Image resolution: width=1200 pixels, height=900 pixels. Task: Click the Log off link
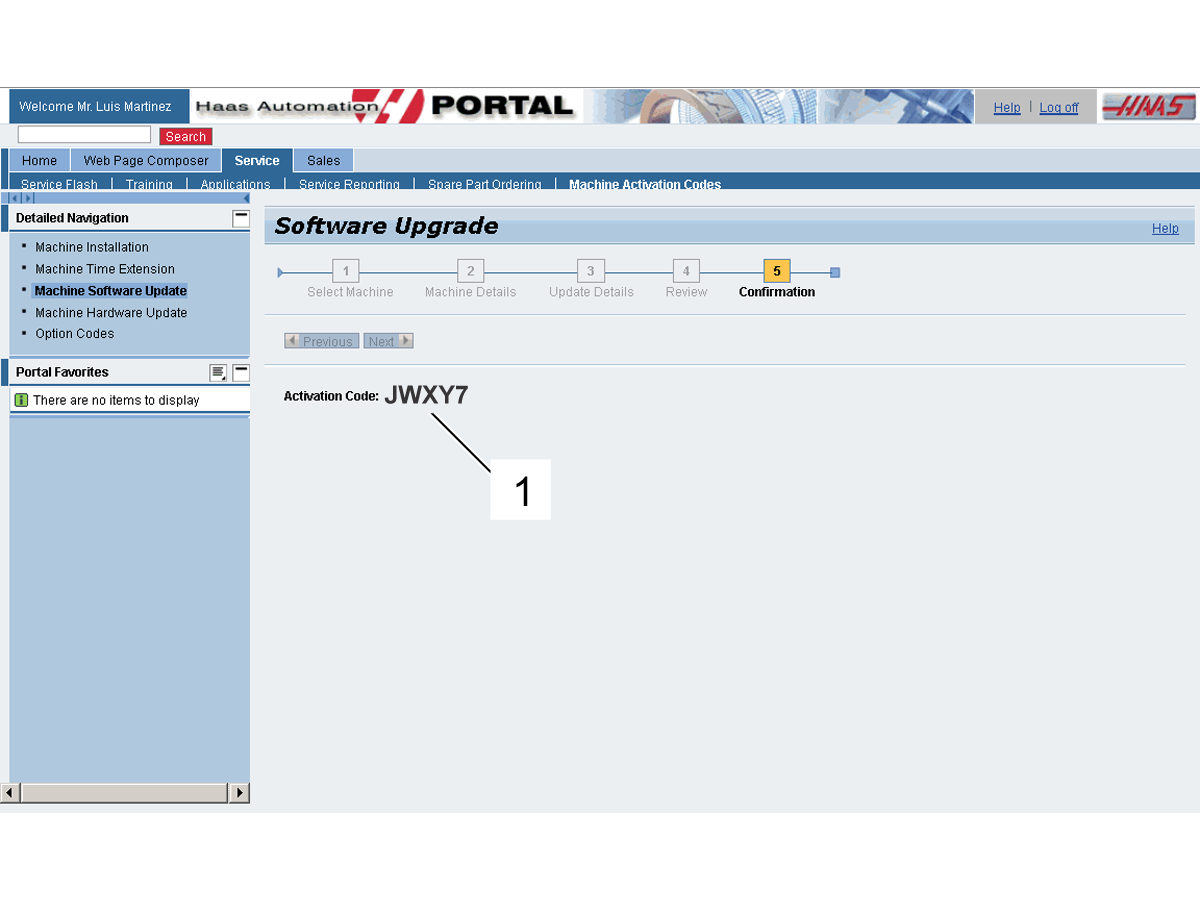(1059, 107)
